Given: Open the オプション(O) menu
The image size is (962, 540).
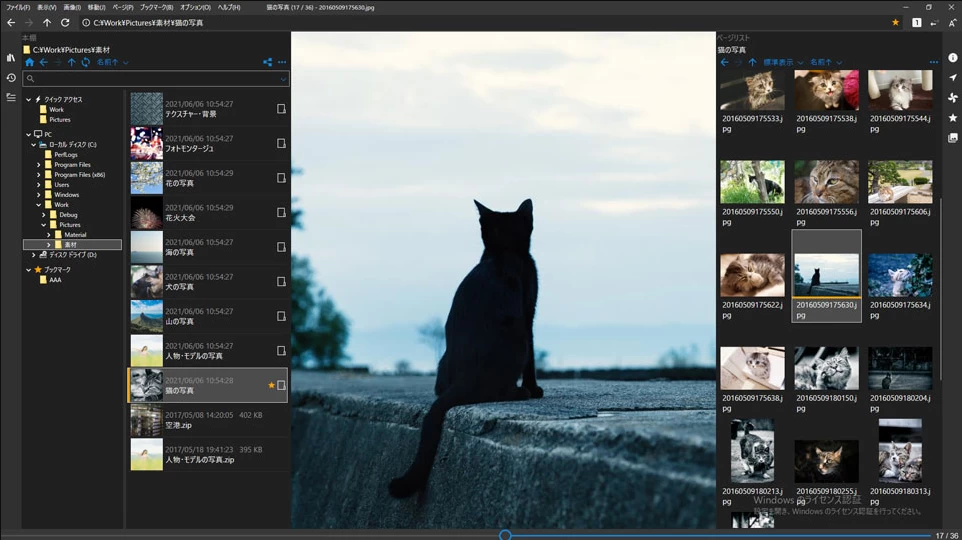Looking at the screenshot, I should [195, 7].
